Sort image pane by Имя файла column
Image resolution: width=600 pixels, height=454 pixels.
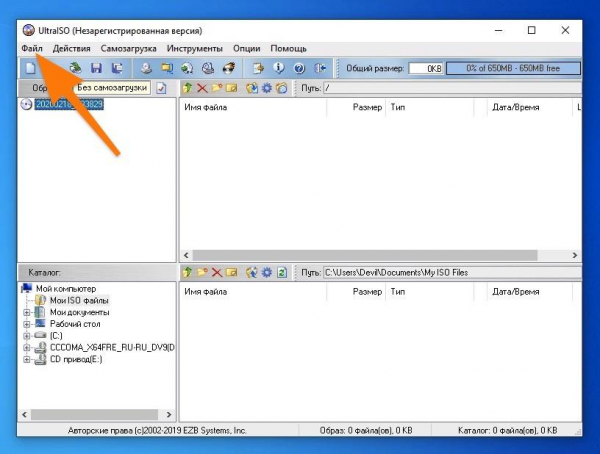pos(253,107)
